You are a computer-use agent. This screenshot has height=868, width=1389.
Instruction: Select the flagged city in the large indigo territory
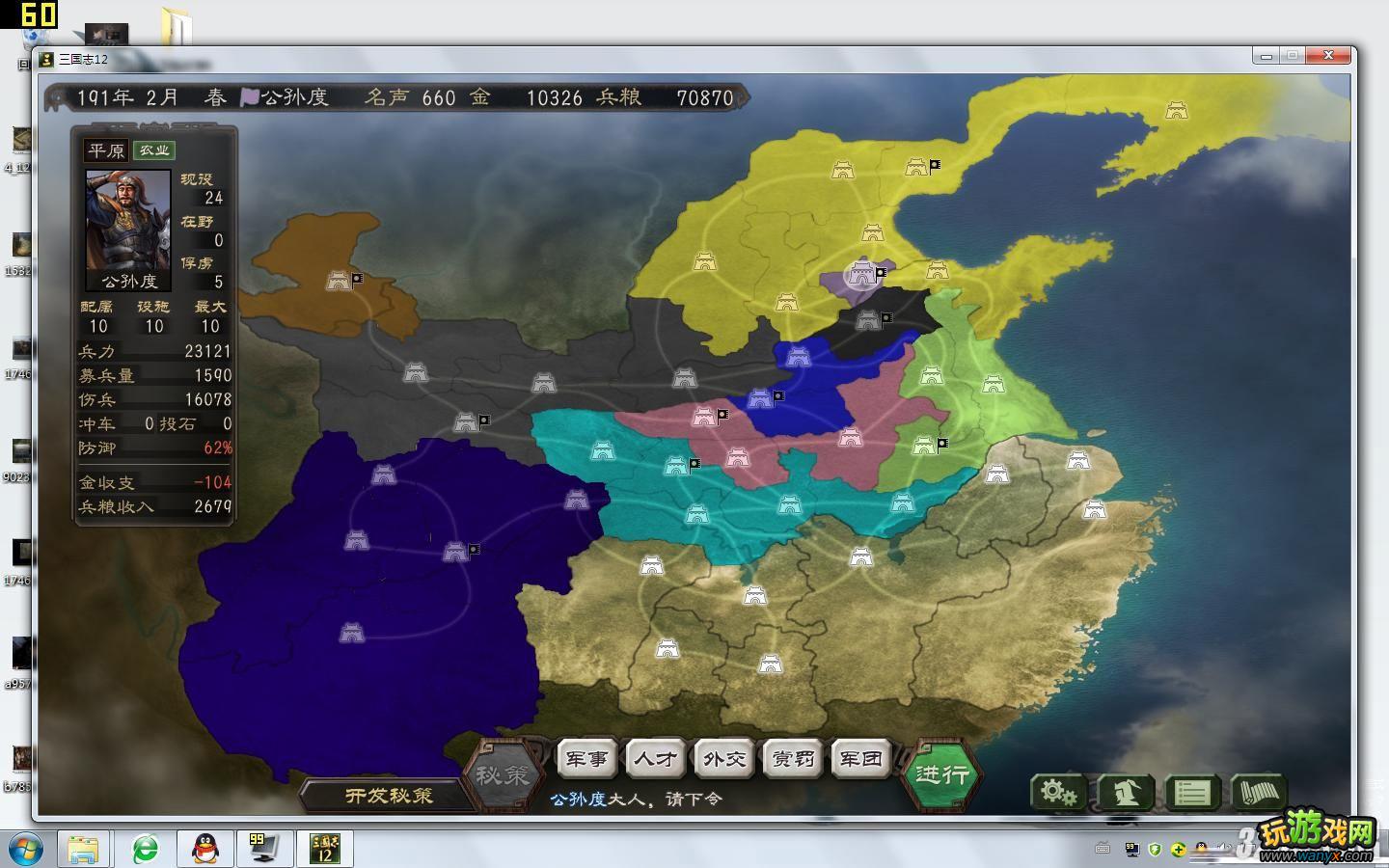tap(454, 552)
